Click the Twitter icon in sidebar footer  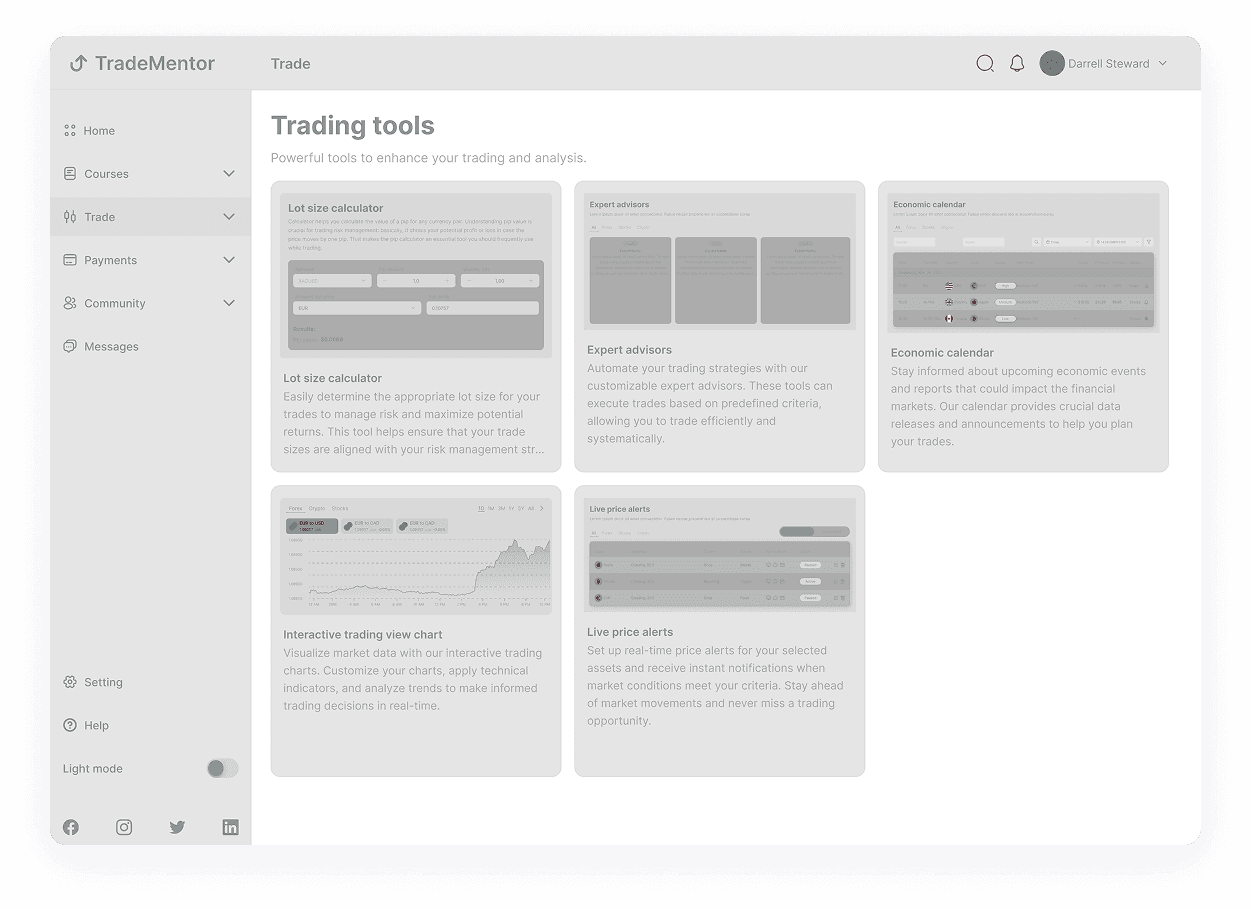pos(177,827)
